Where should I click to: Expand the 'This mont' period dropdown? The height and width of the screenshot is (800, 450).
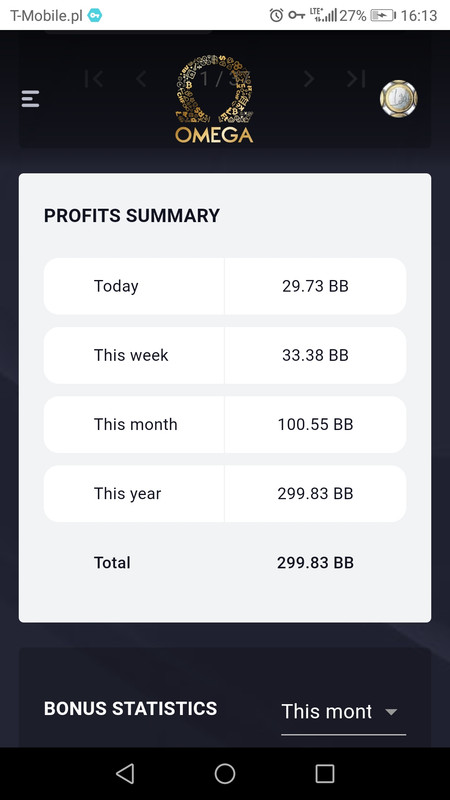click(343, 712)
